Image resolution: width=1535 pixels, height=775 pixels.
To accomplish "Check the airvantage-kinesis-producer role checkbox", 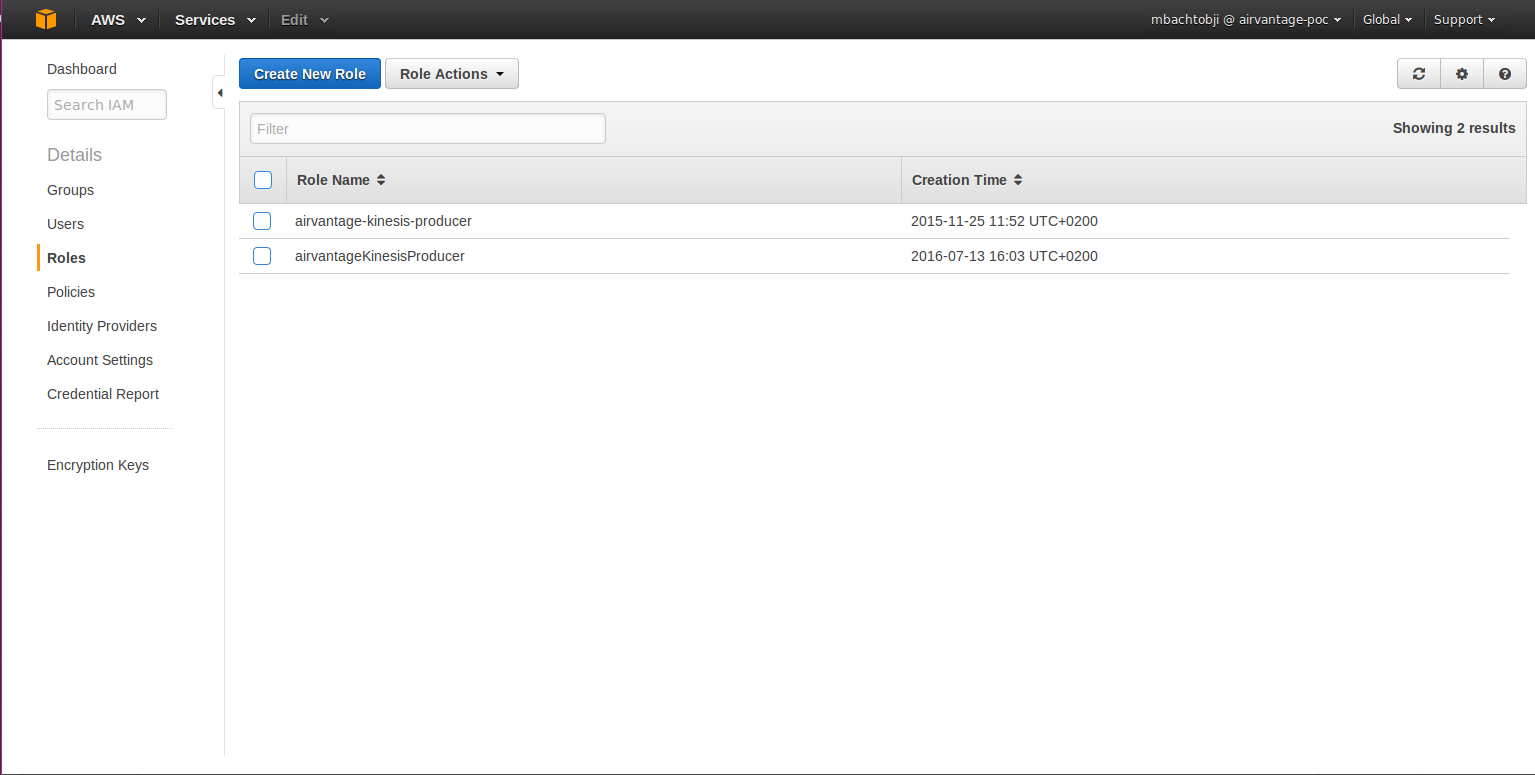I will pos(262,221).
